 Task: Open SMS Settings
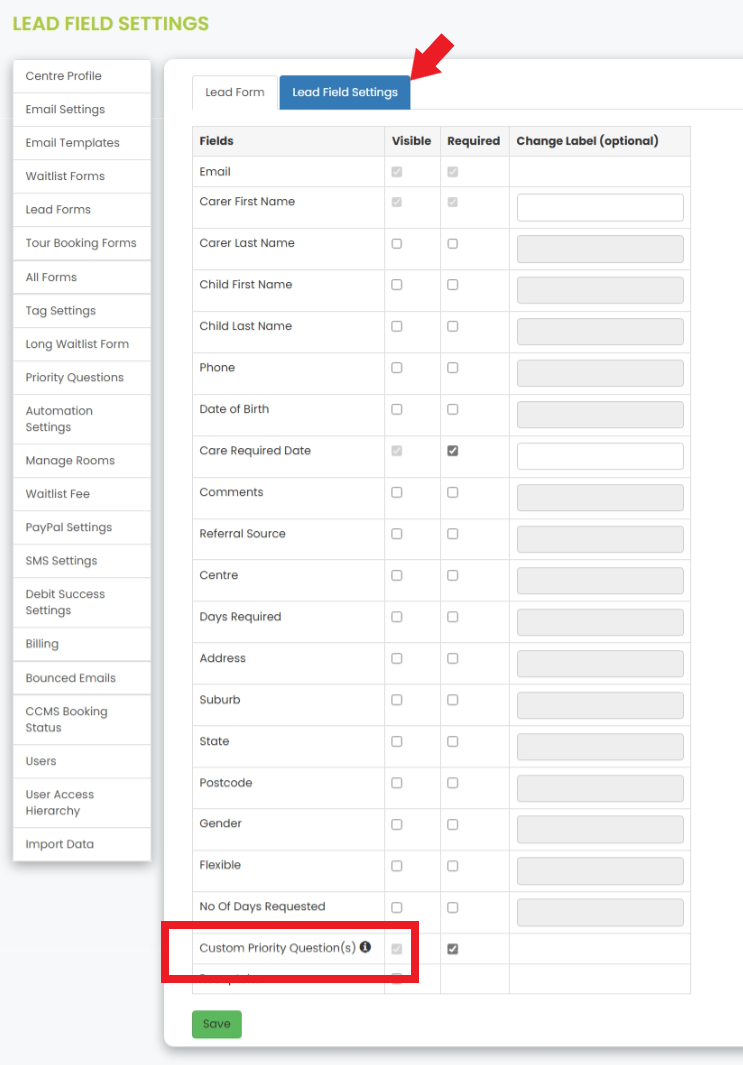point(81,560)
